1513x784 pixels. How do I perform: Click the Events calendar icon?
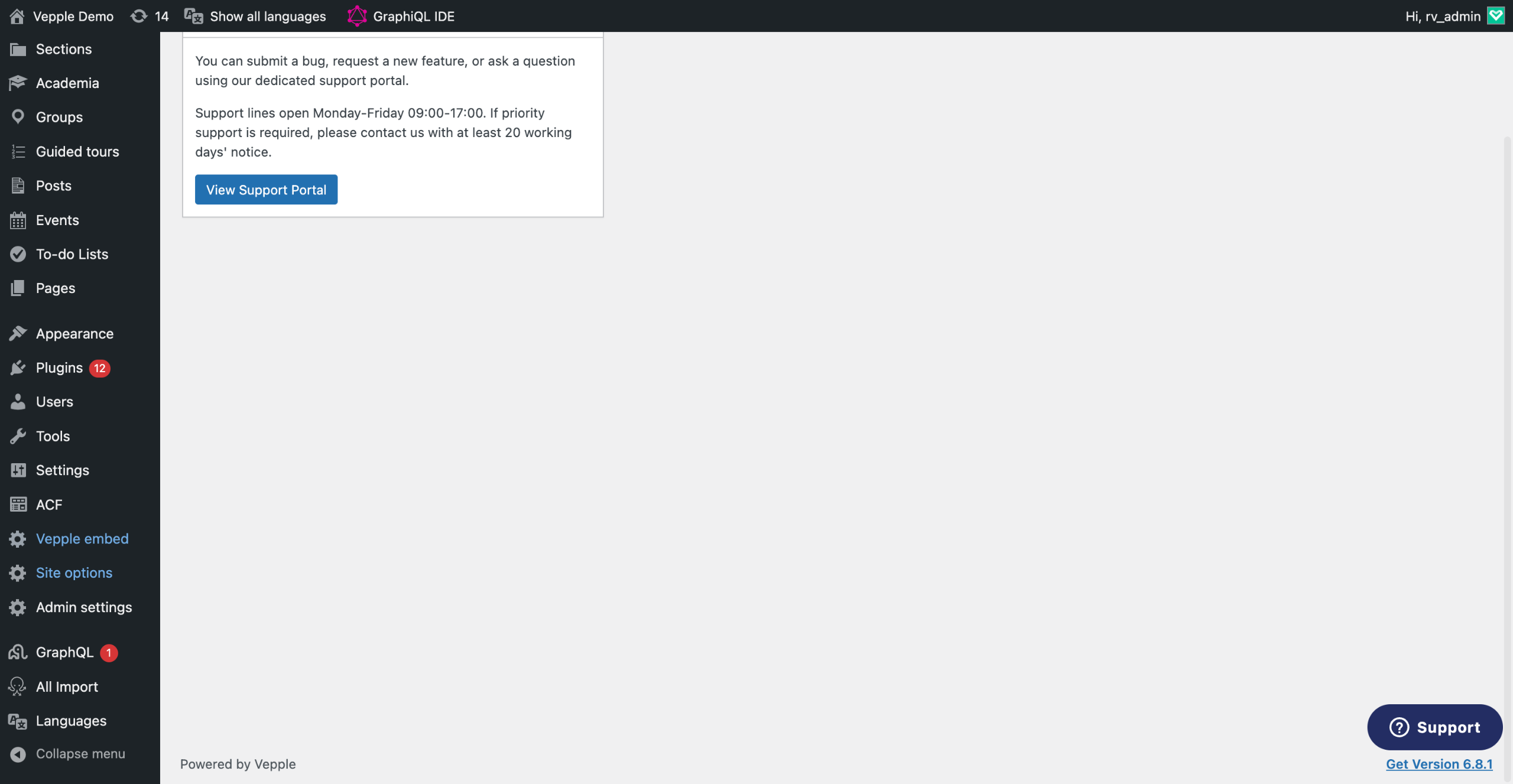[x=18, y=220]
